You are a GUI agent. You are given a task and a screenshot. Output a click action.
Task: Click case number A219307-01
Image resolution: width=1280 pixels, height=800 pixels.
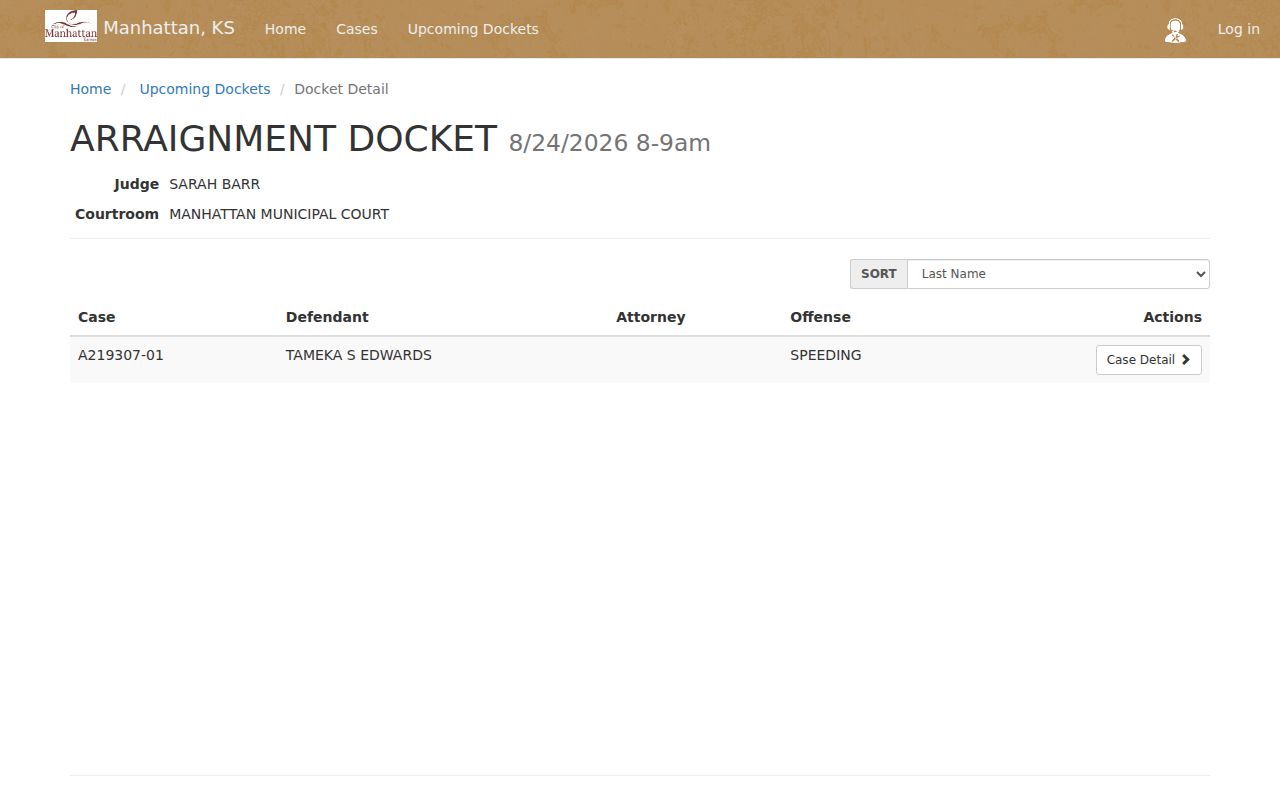click(121, 355)
